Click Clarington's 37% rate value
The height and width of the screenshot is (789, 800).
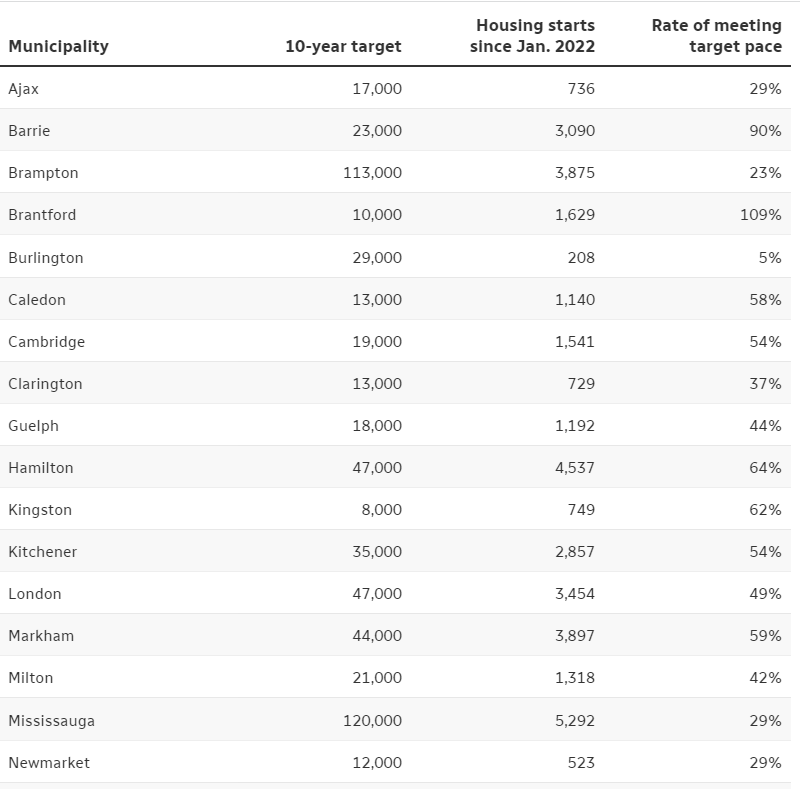765,384
